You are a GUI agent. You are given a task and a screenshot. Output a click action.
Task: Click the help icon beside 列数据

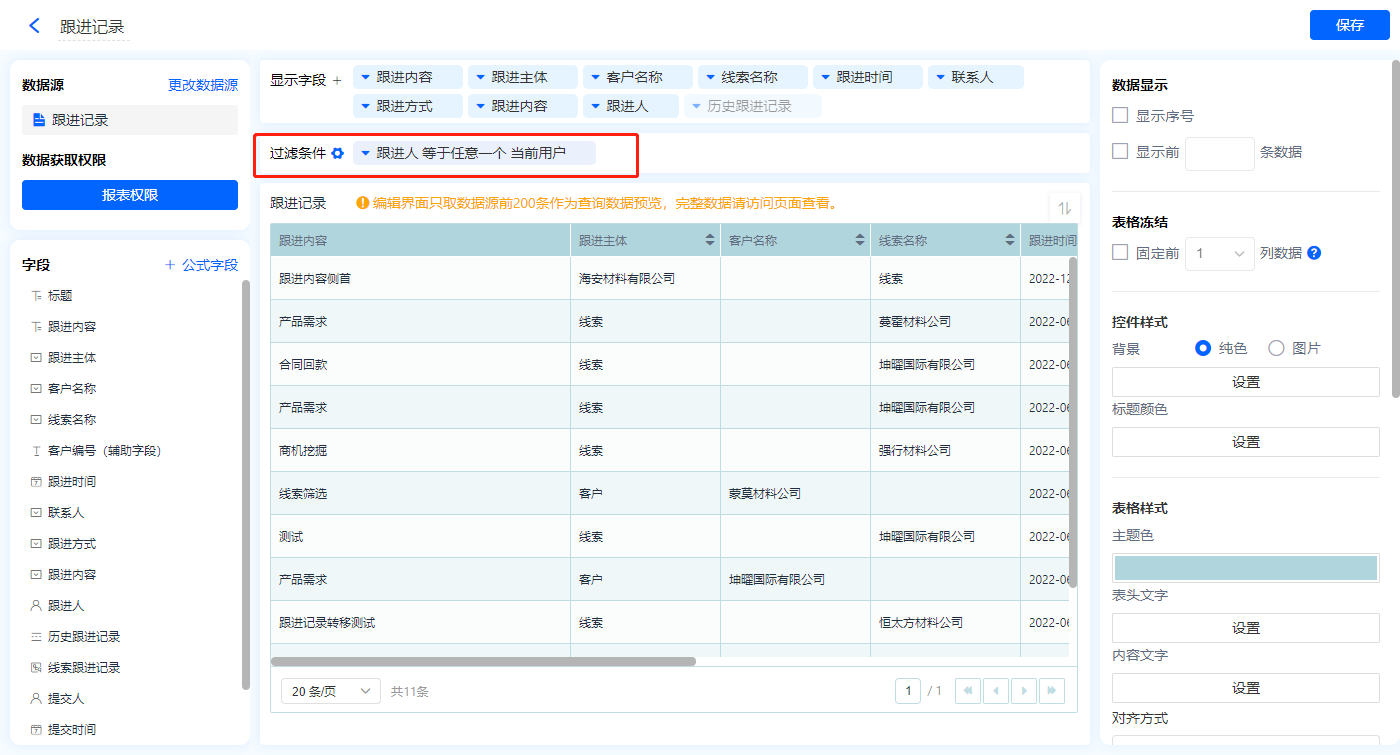(x=1314, y=253)
